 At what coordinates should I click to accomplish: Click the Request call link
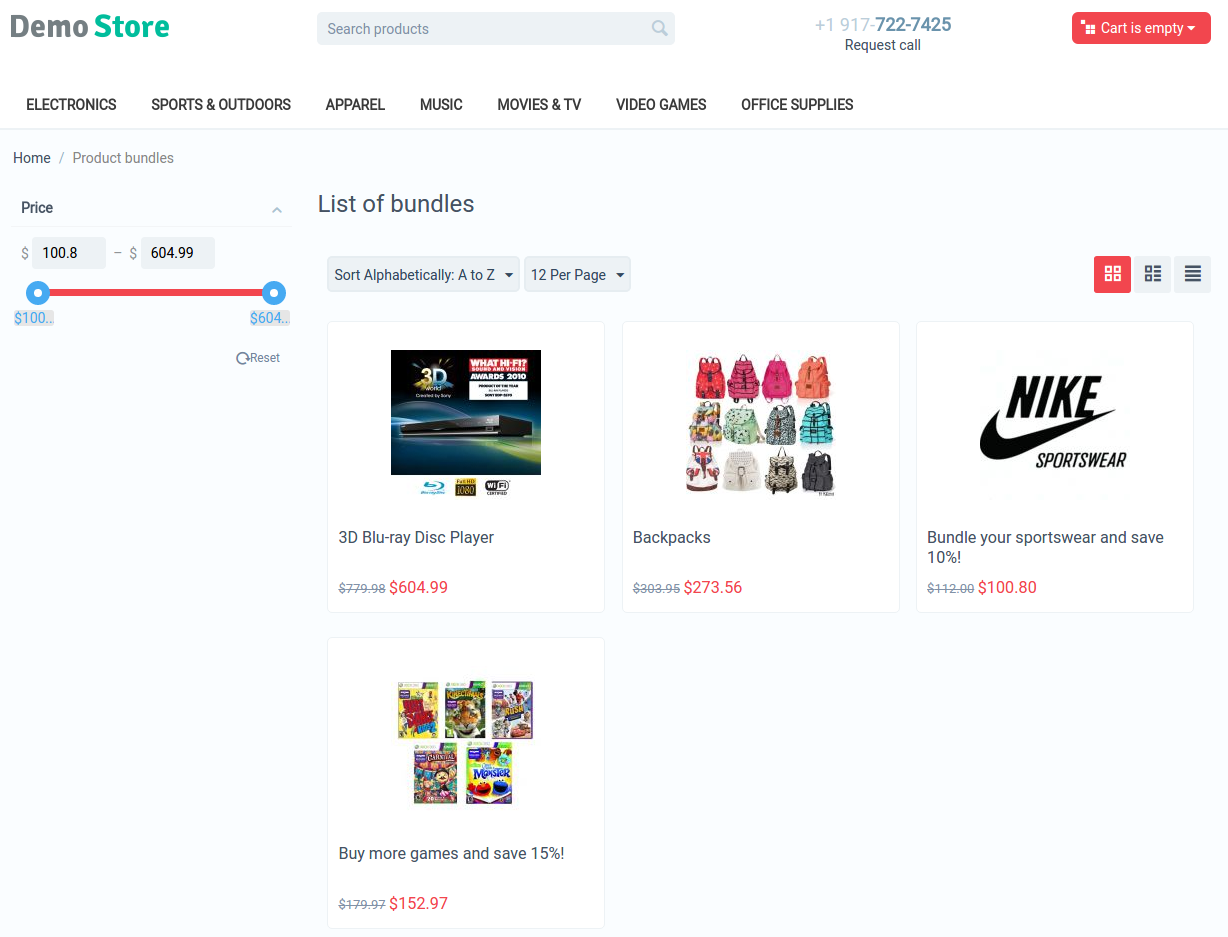[883, 45]
